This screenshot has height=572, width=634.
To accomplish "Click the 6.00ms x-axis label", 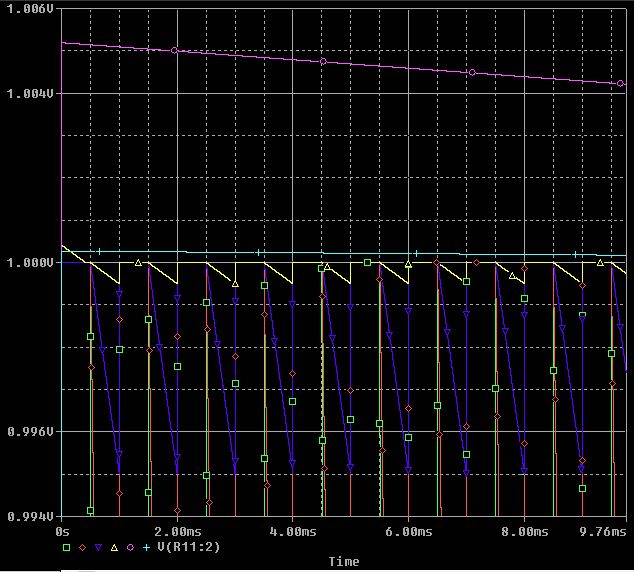I will [x=408, y=531].
